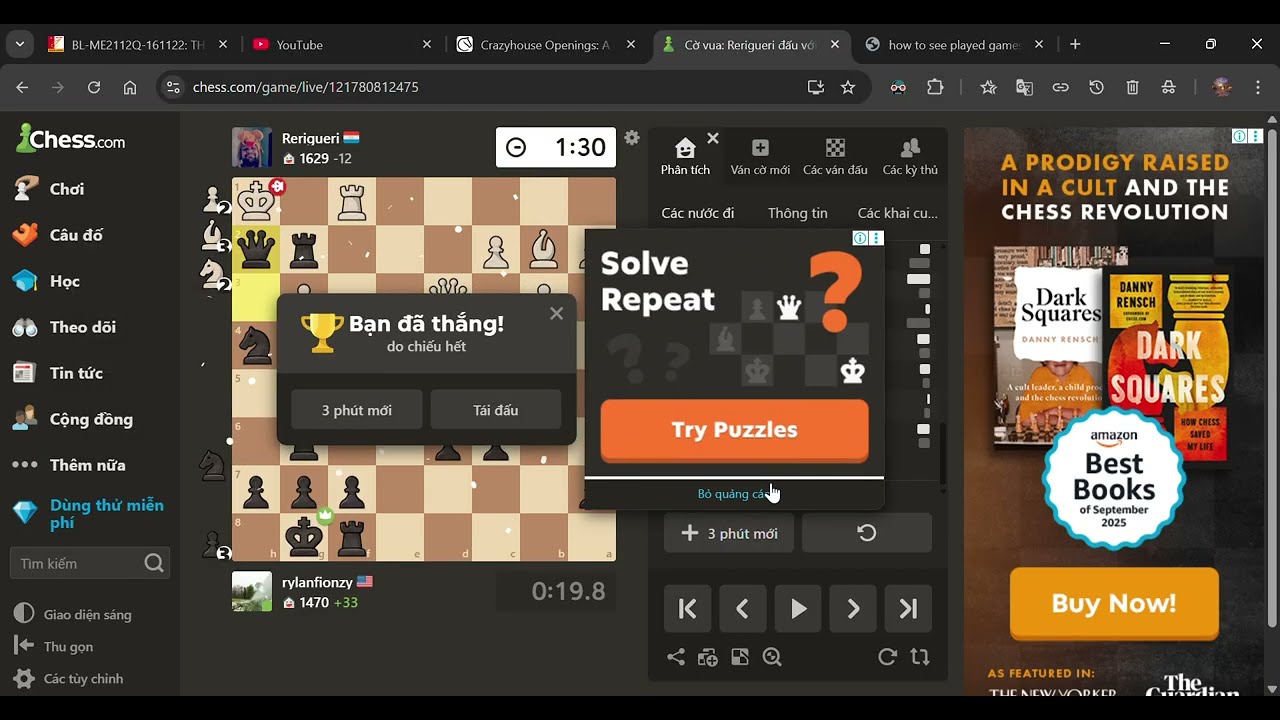The height and width of the screenshot is (720, 1280).
Task: Click the translate extension icon
Action: tap(1024, 87)
